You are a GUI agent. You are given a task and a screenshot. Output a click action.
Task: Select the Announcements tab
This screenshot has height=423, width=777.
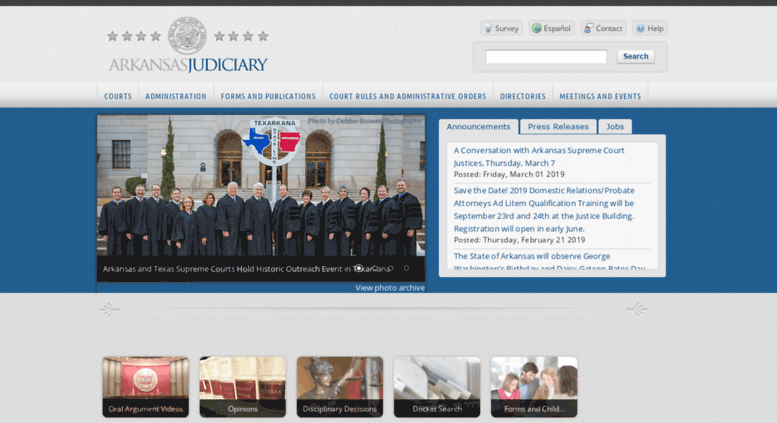click(478, 127)
